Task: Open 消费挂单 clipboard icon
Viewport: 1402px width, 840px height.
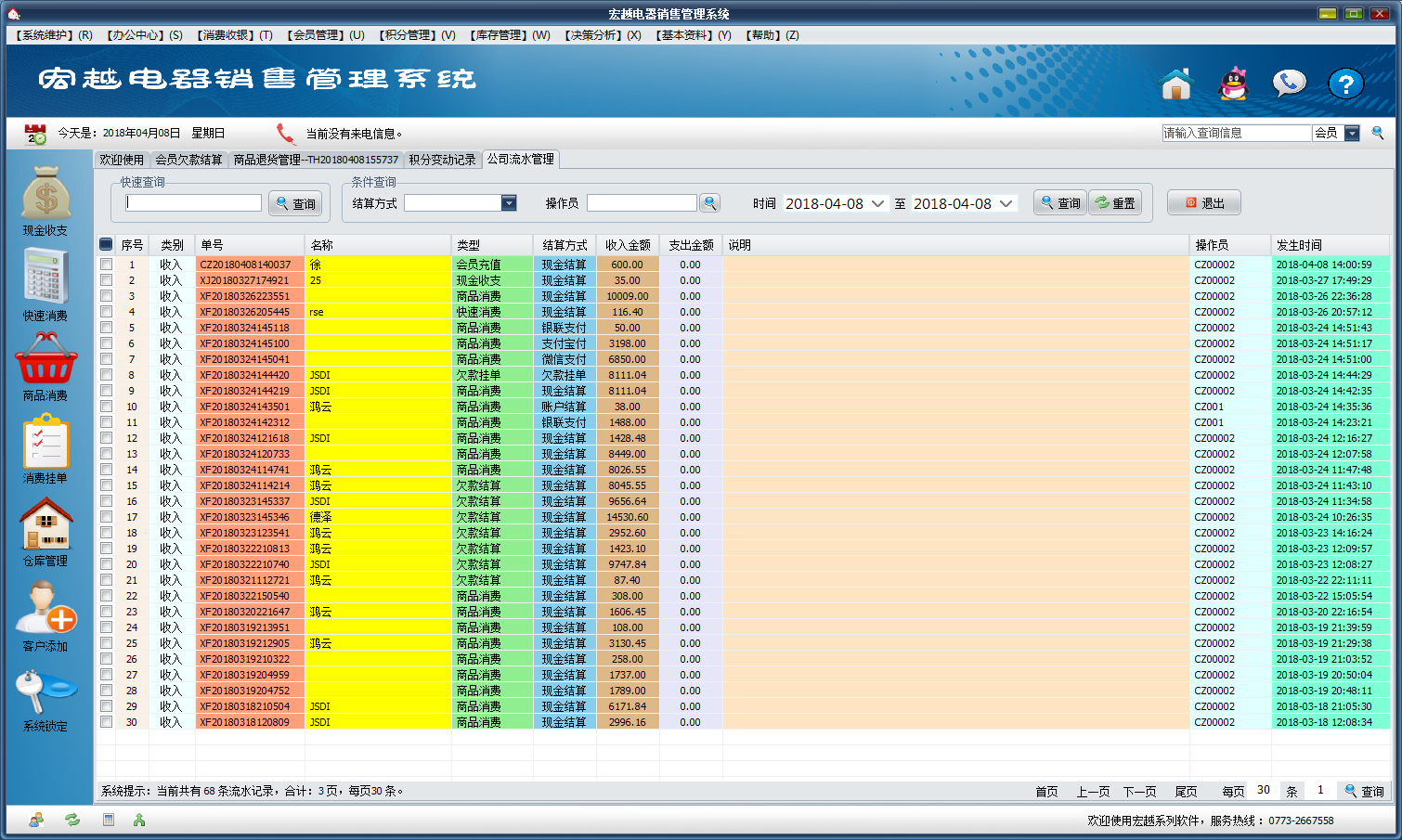Action: [x=45, y=442]
